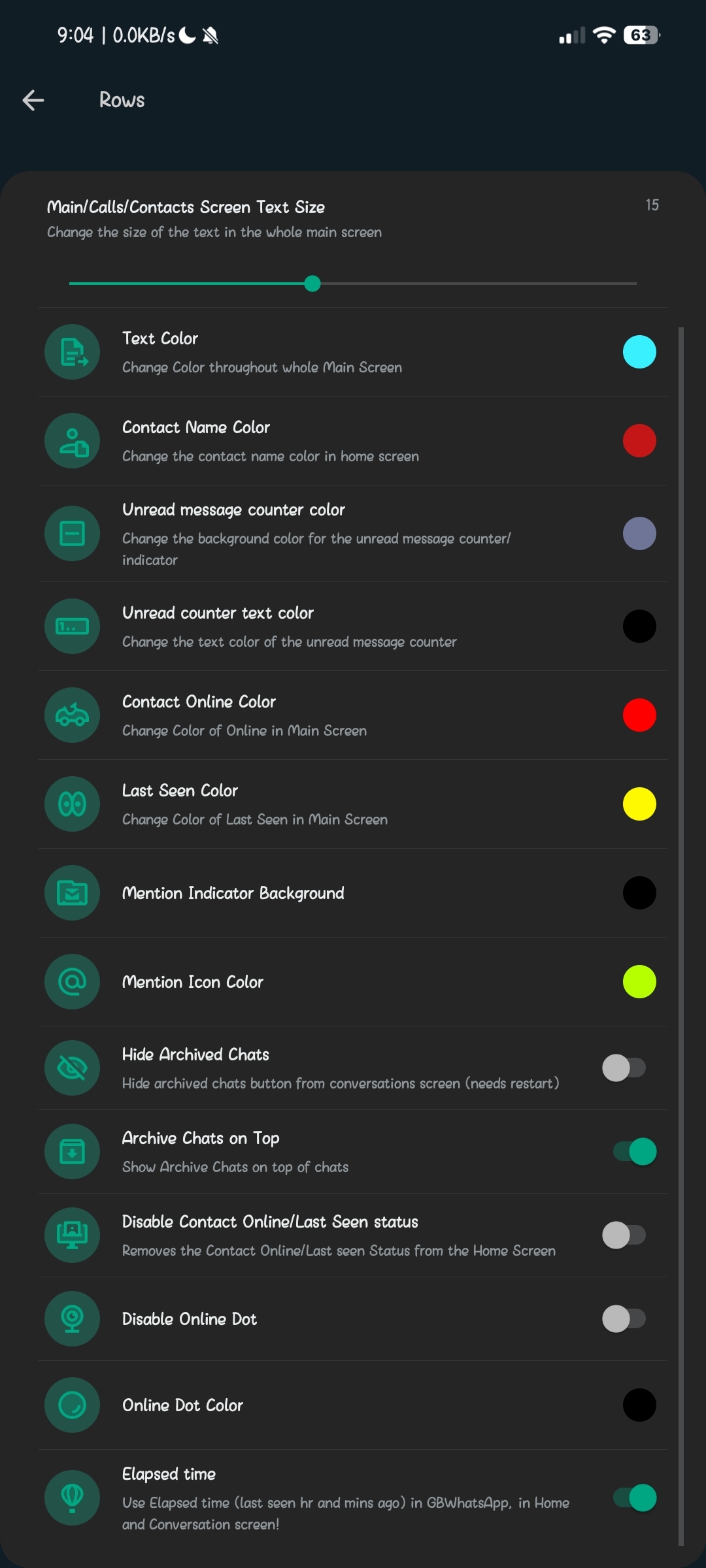The width and height of the screenshot is (706, 1568).
Task: Disable the Elapsed time switch
Action: pos(634,1498)
